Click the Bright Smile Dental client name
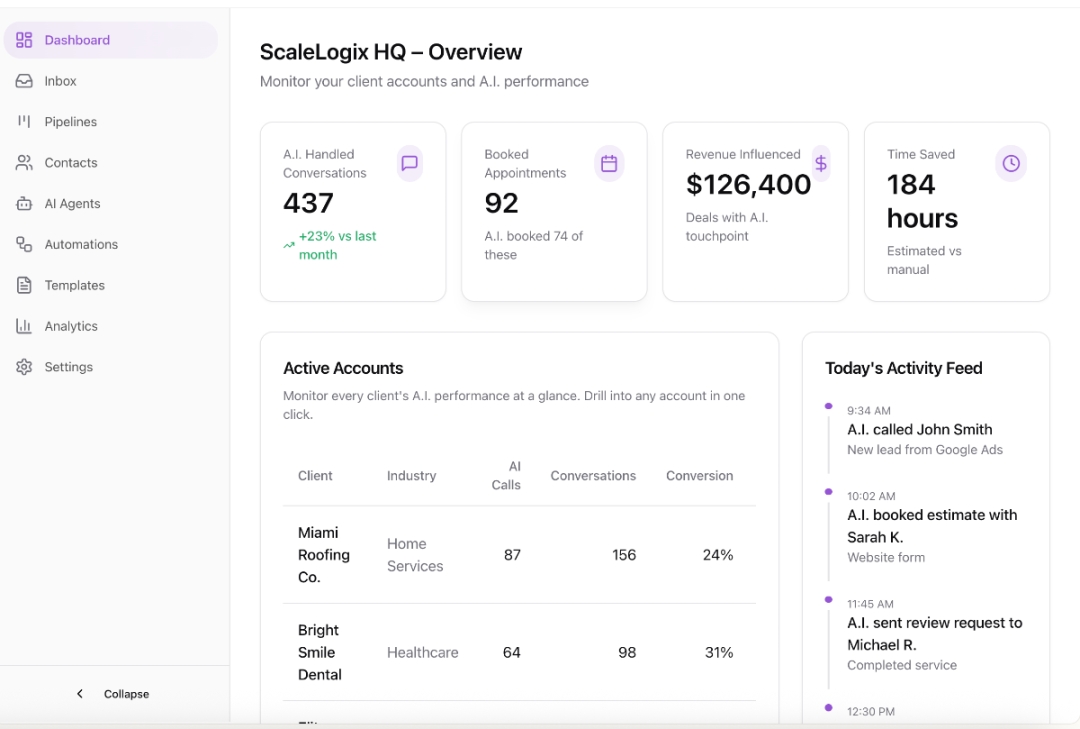Image resolution: width=1080 pixels, height=729 pixels. [320, 652]
